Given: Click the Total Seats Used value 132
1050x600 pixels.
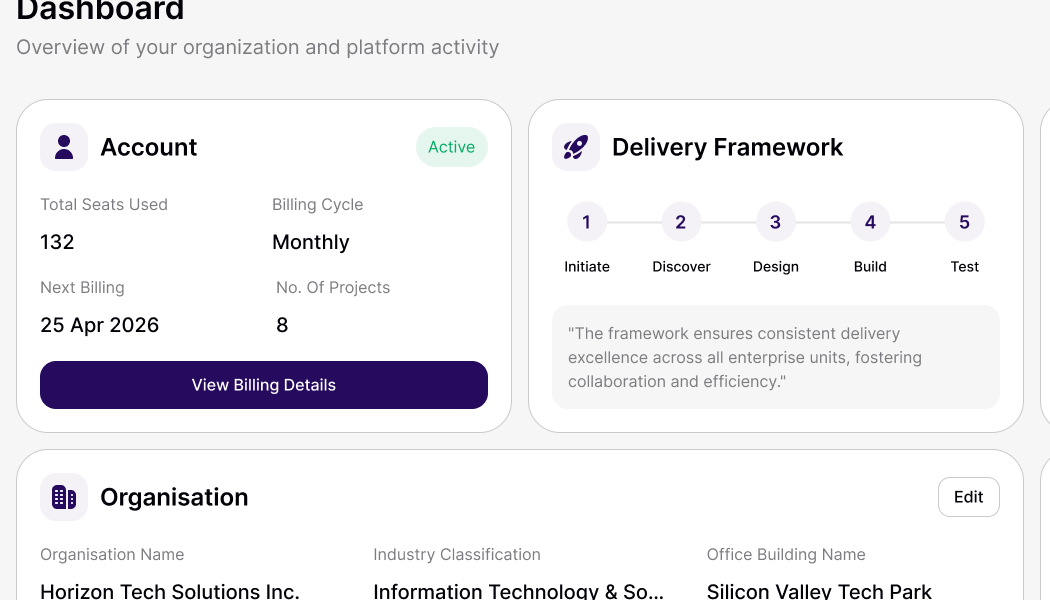Looking at the screenshot, I should [x=57, y=242].
